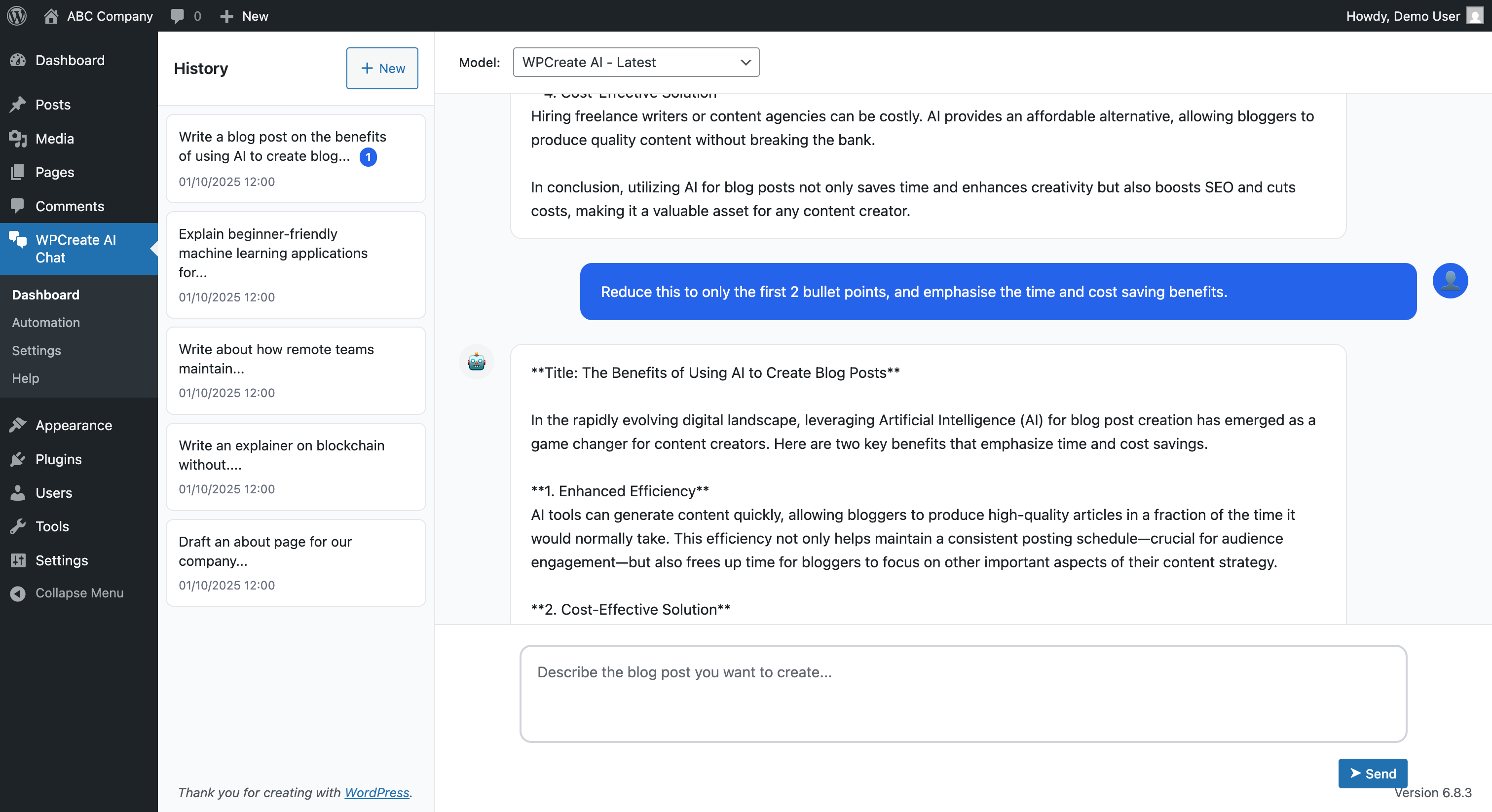Open ABC Company home icon
Viewport: 1492px width, 812px height.
[51, 16]
